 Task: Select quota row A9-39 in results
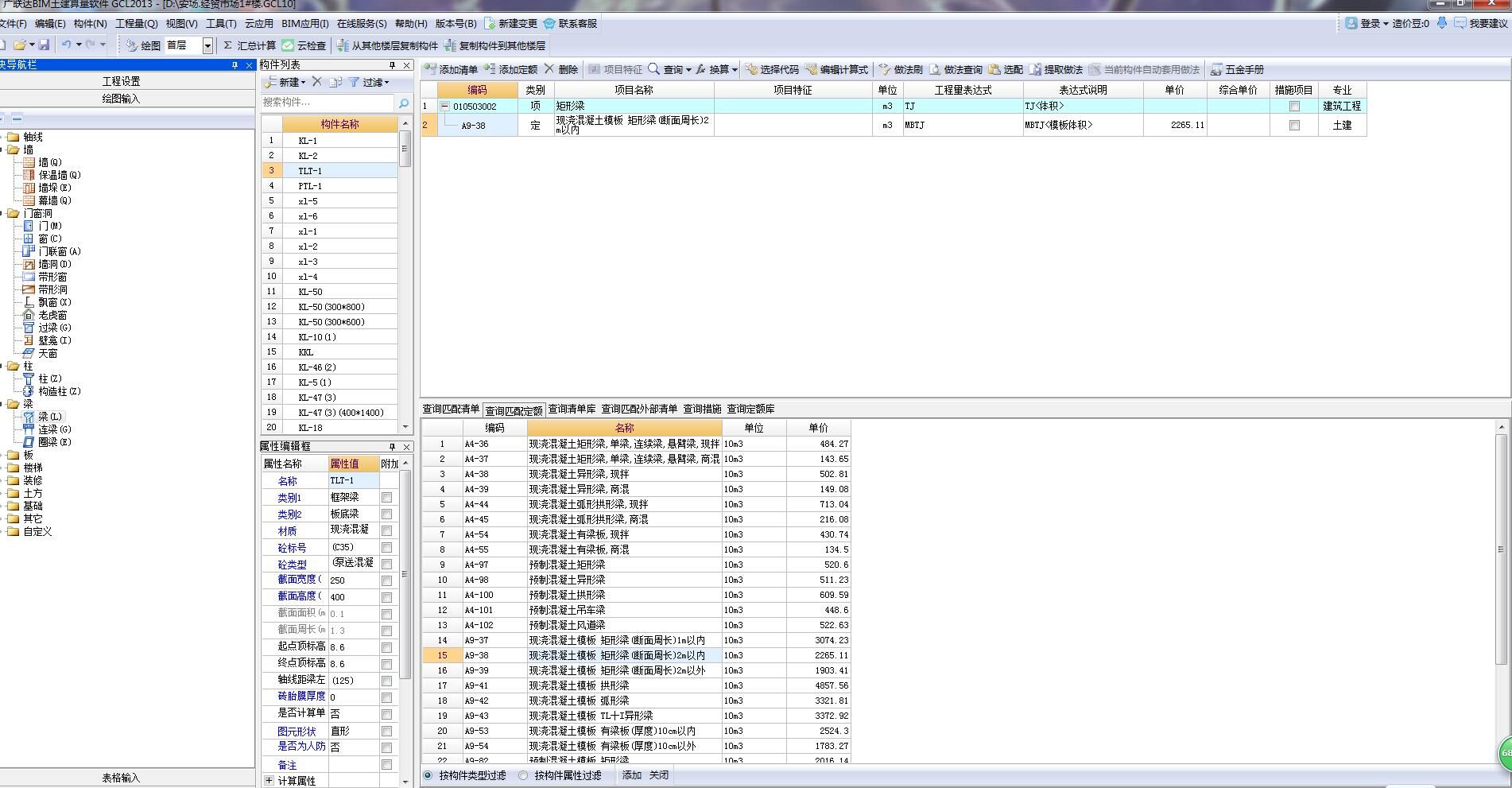636,670
